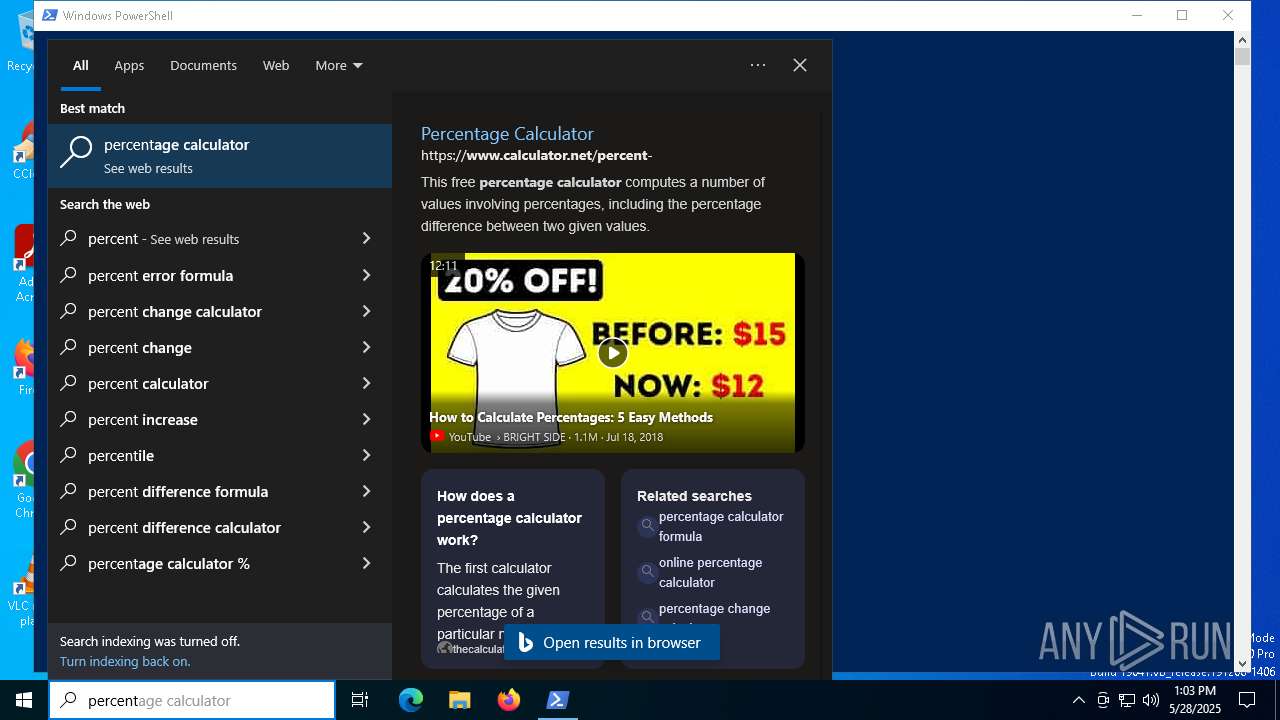Click the taskbar search input box
The image size is (1280, 720).
point(192,700)
